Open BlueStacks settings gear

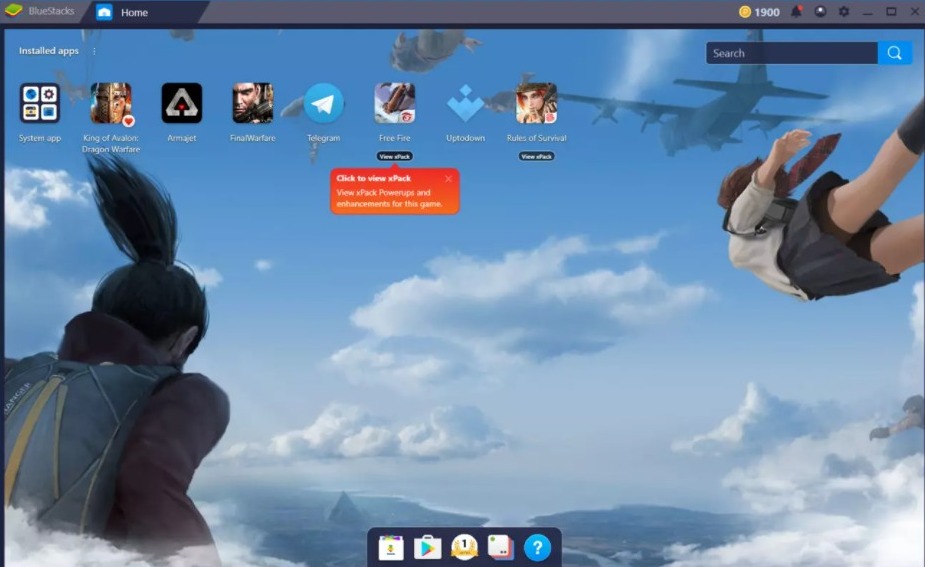tap(843, 12)
